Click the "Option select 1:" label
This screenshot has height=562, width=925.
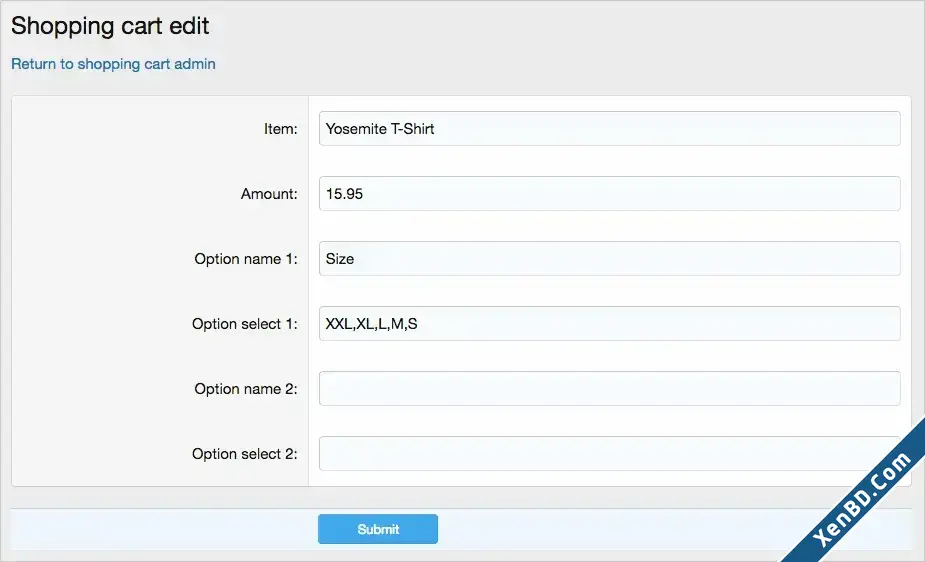point(245,324)
